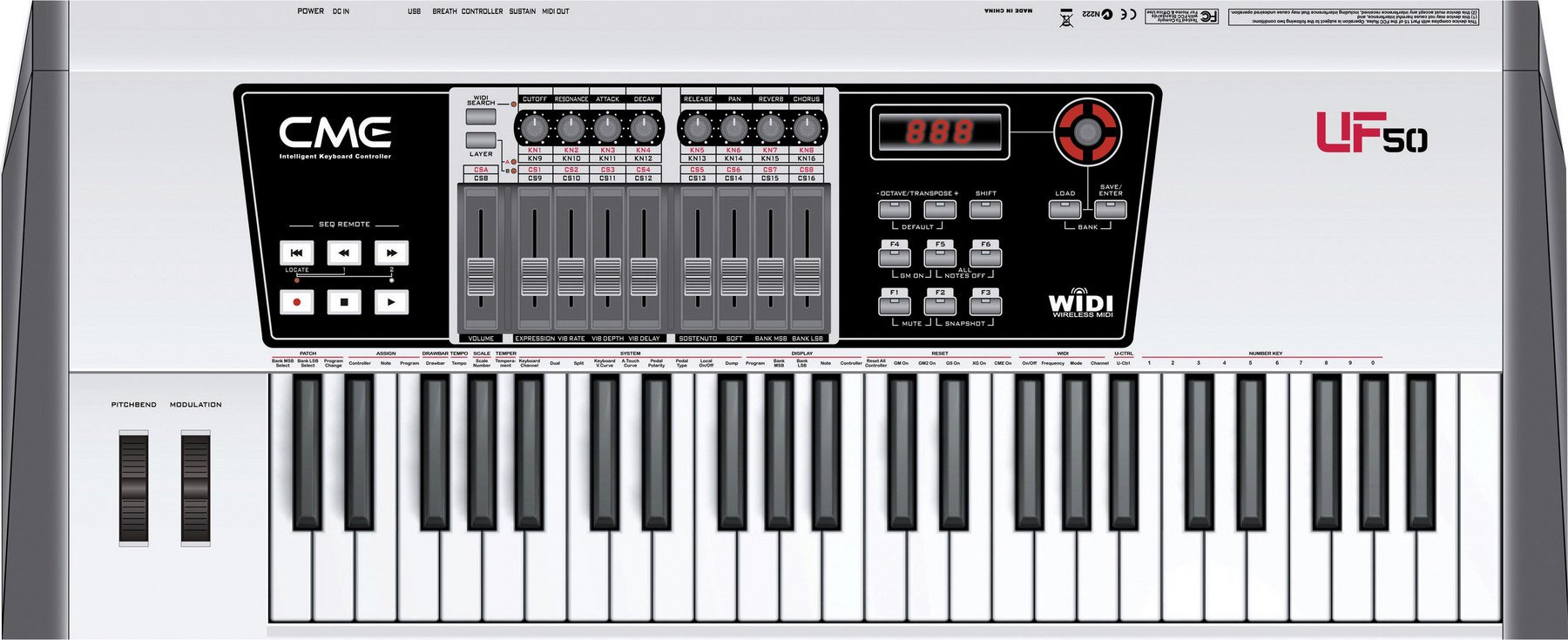Click the NUMBER KEY heading above the keys
This screenshot has height=640, width=1568.
pyautogui.click(x=1265, y=354)
